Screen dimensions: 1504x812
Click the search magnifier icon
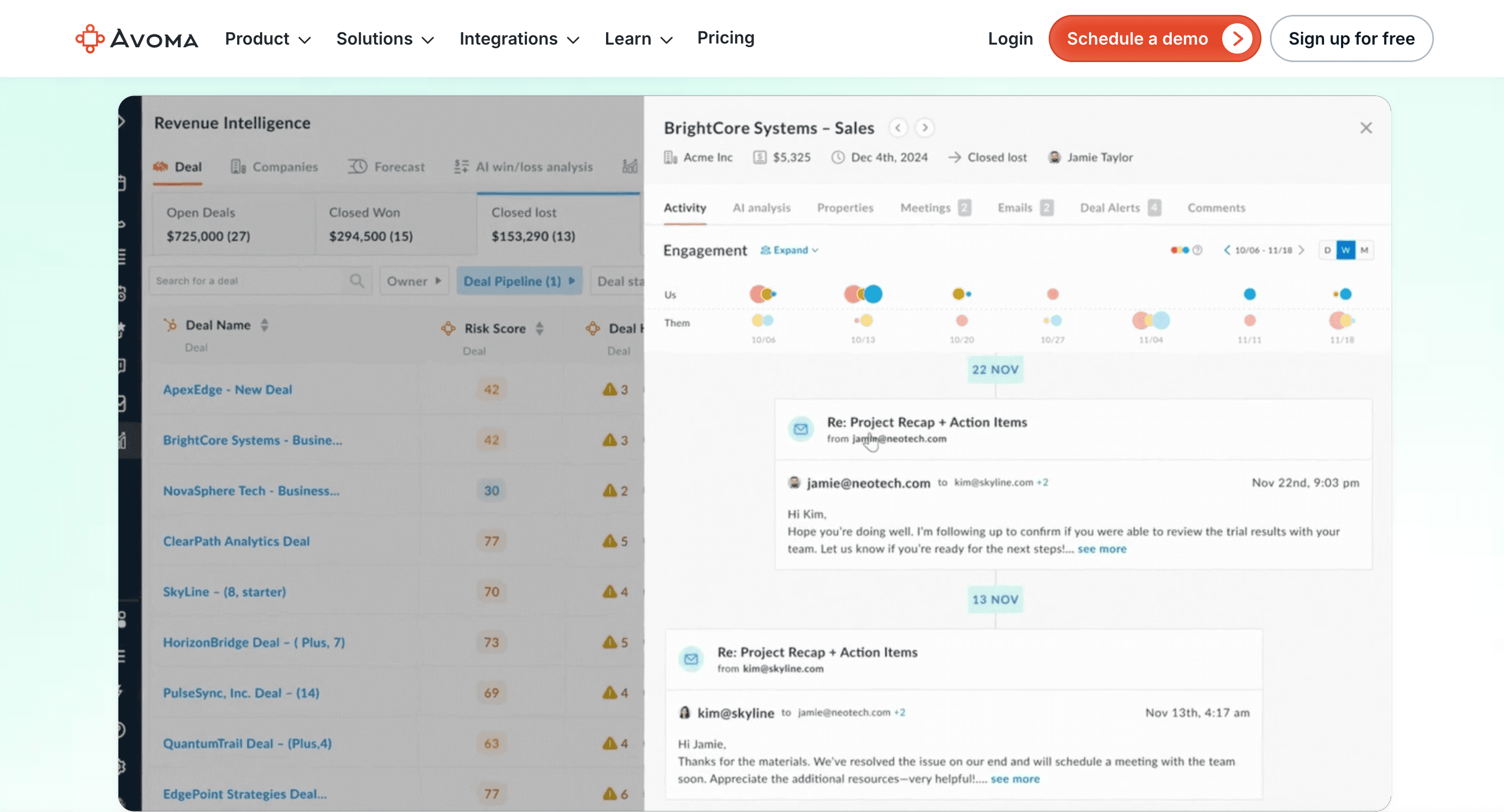357,281
